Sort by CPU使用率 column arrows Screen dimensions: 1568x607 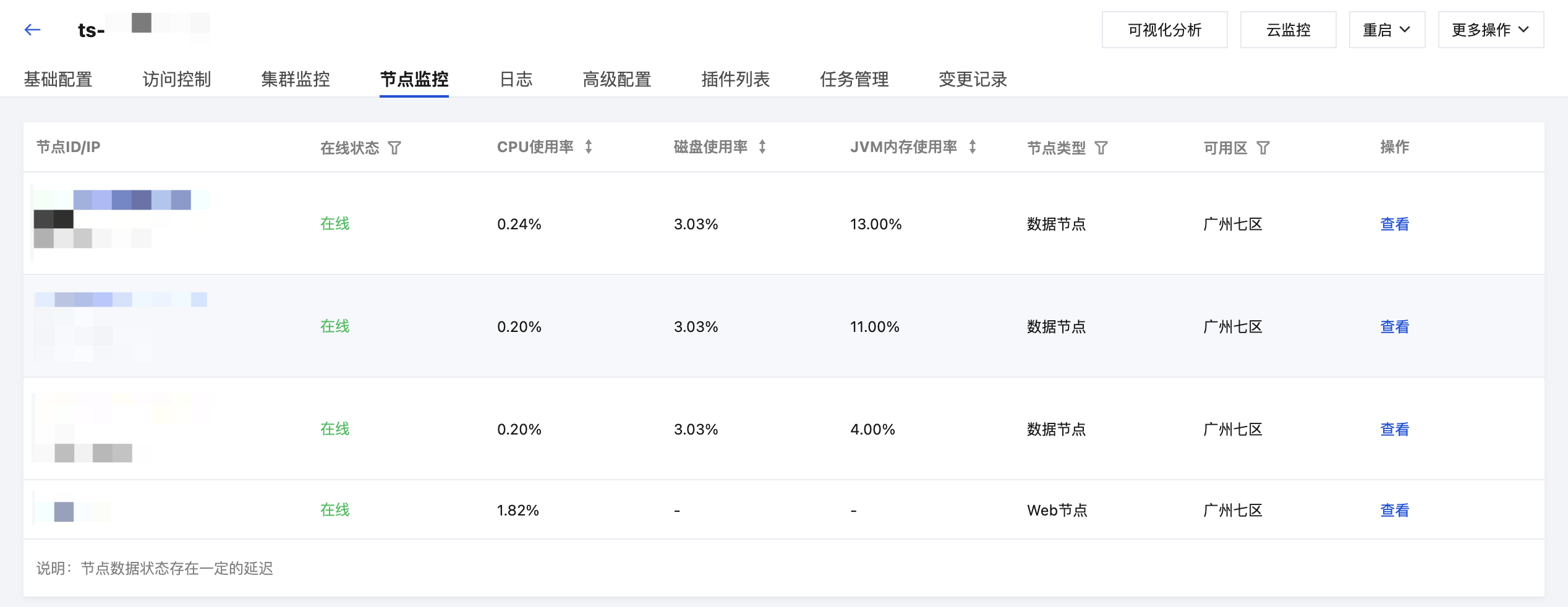[589, 147]
